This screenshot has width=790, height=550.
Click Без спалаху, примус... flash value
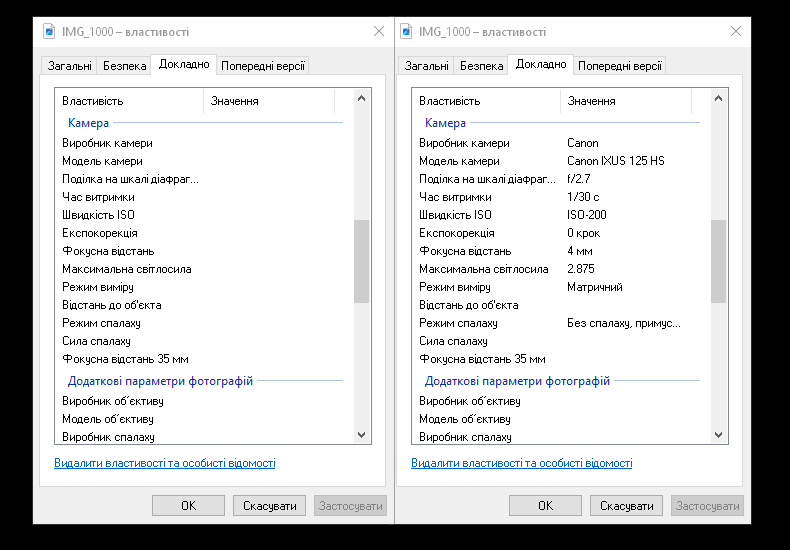click(x=624, y=323)
